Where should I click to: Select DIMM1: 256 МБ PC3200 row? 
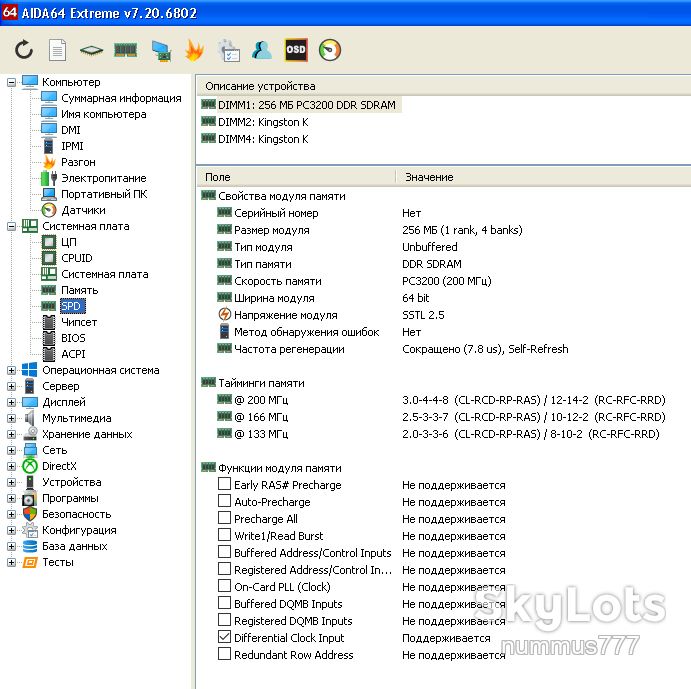click(299, 105)
